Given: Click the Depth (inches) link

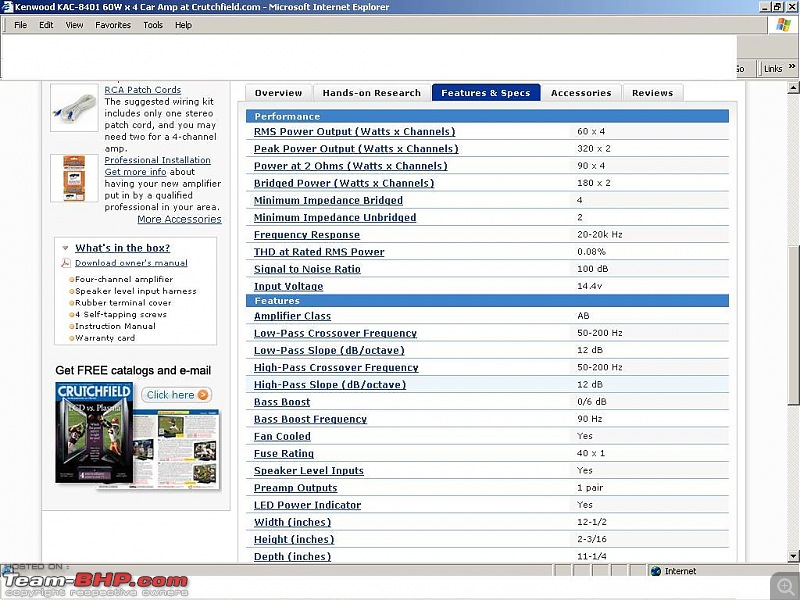Looking at the screenshot, I should tap(293, 557).
